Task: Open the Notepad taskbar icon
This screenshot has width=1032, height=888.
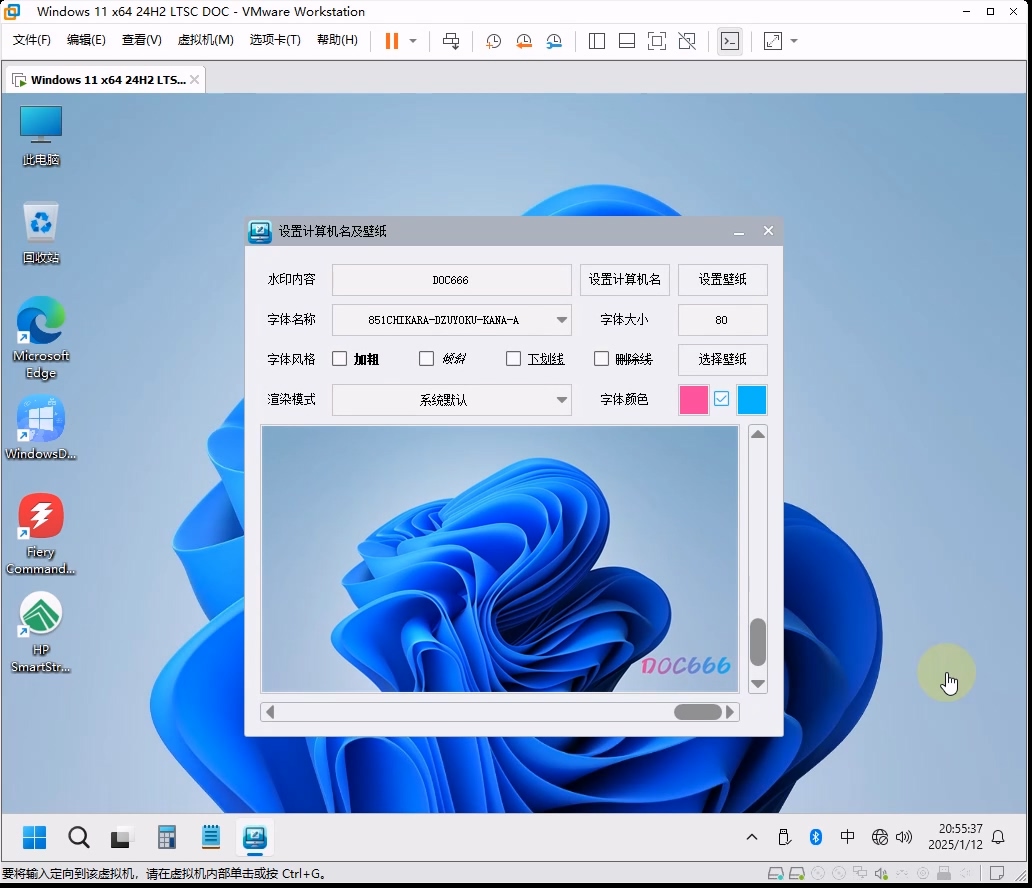Action: (x=211, y=837)
